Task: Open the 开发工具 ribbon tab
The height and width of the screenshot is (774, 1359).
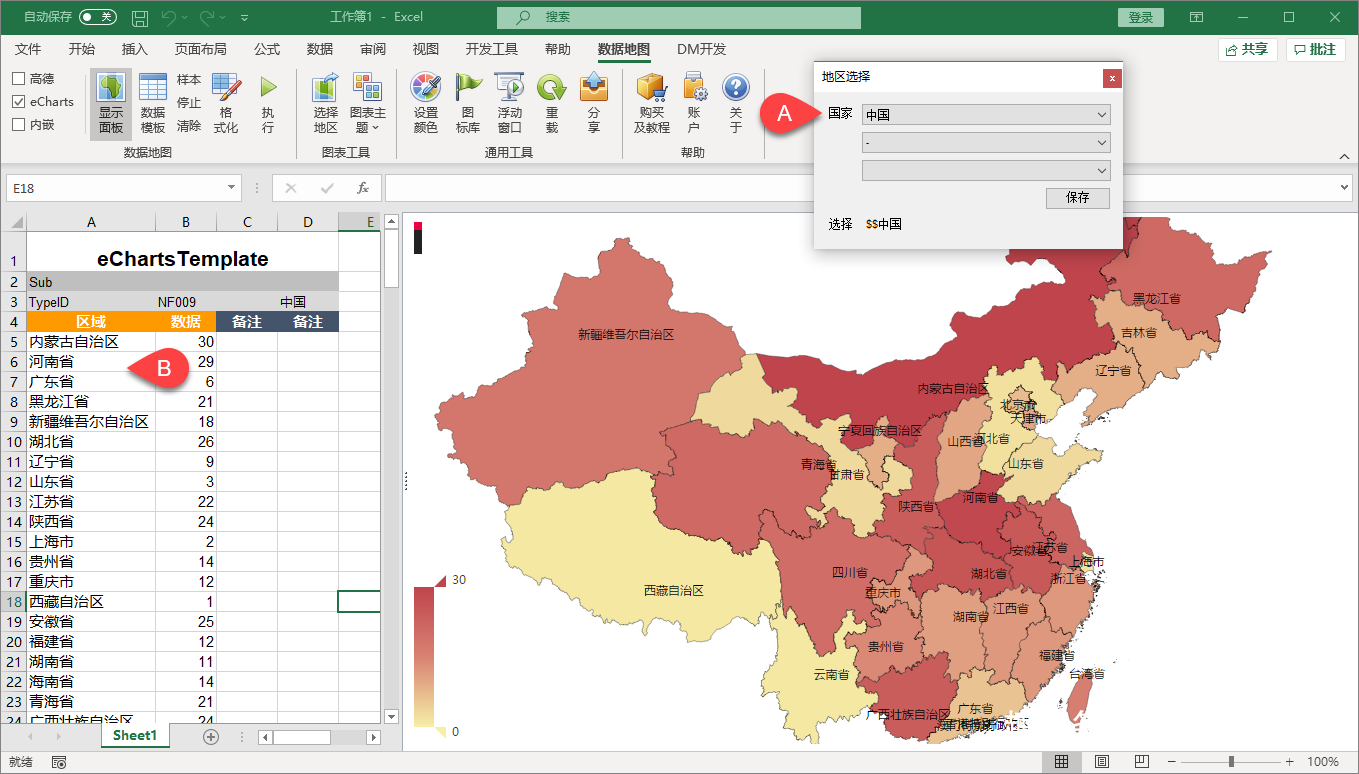Action: pyautogui.click(x=491, y=49)
